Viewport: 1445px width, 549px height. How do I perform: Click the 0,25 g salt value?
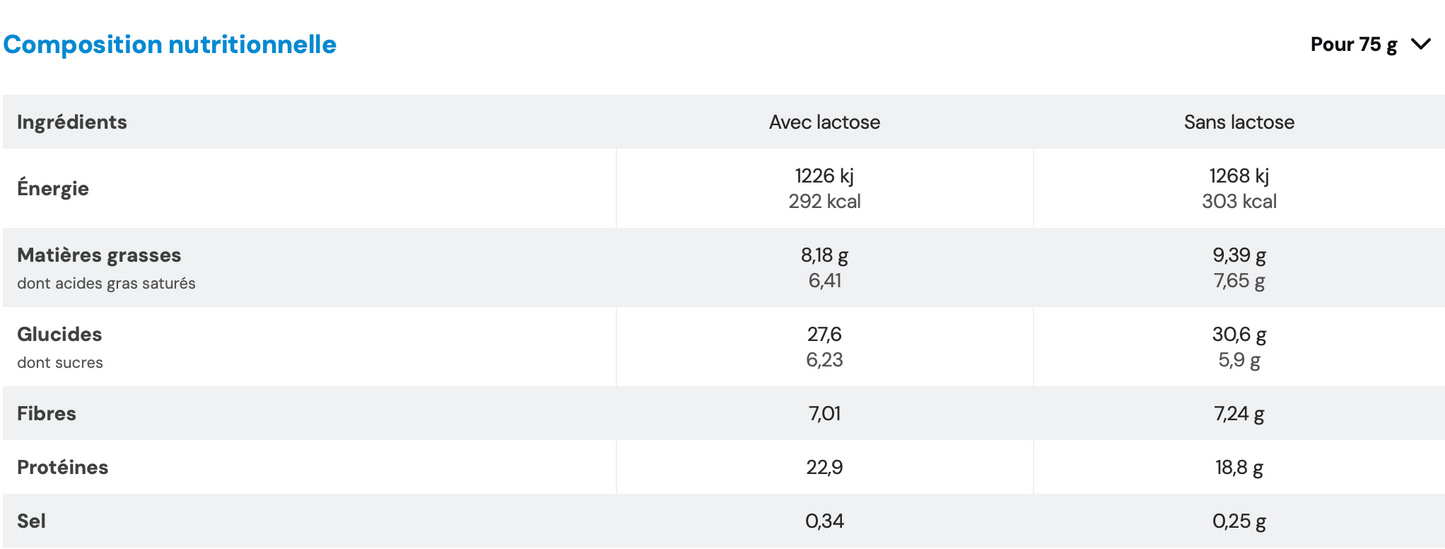(1239, 521)
